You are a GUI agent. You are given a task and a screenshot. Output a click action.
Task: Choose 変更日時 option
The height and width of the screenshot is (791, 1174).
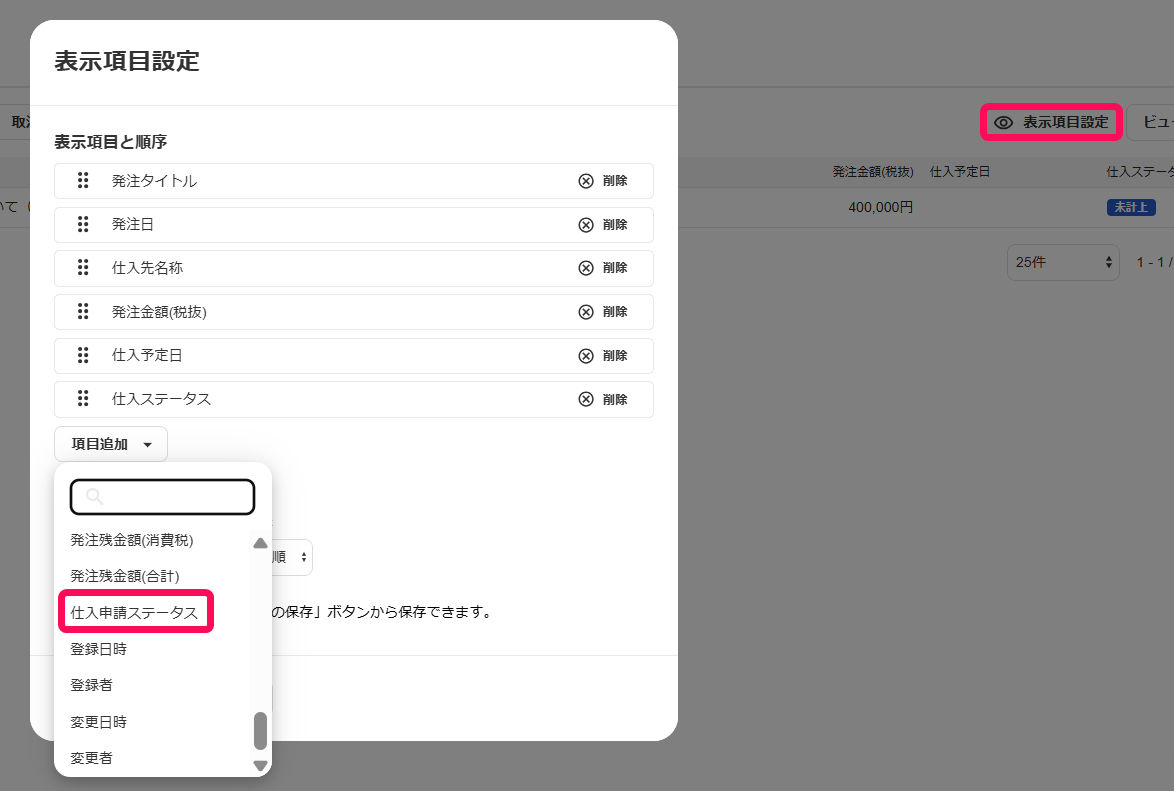tap(99, 721)
